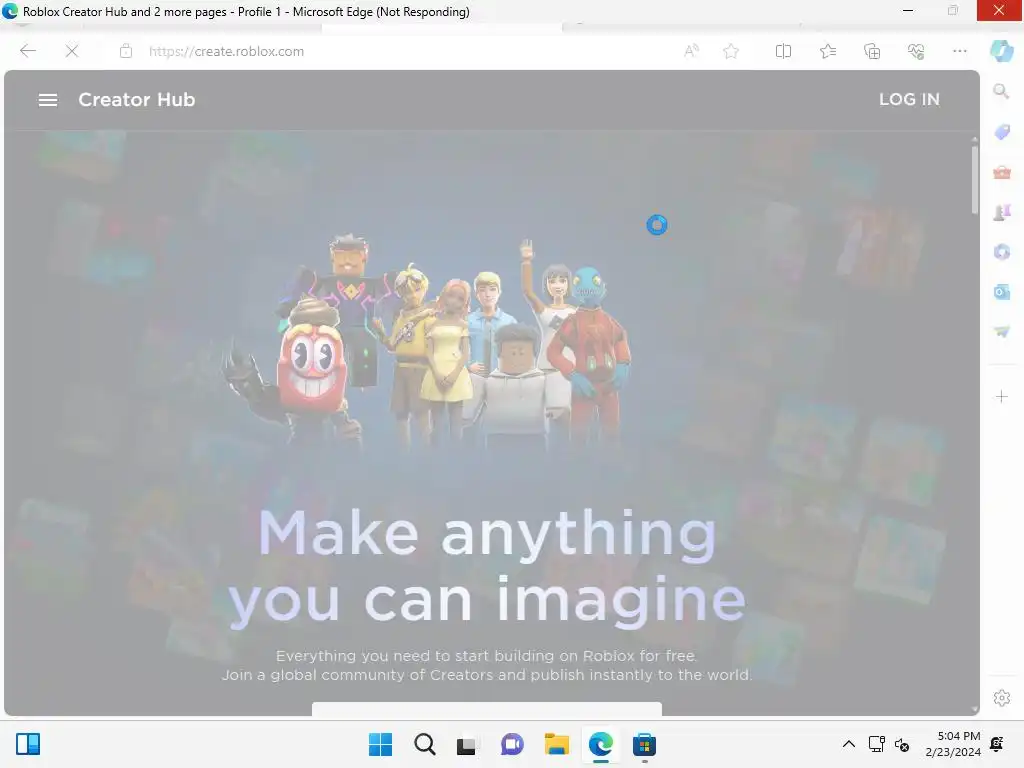Click the LOG IN link
Viewport: 1024px width, 768px height.
909,99
